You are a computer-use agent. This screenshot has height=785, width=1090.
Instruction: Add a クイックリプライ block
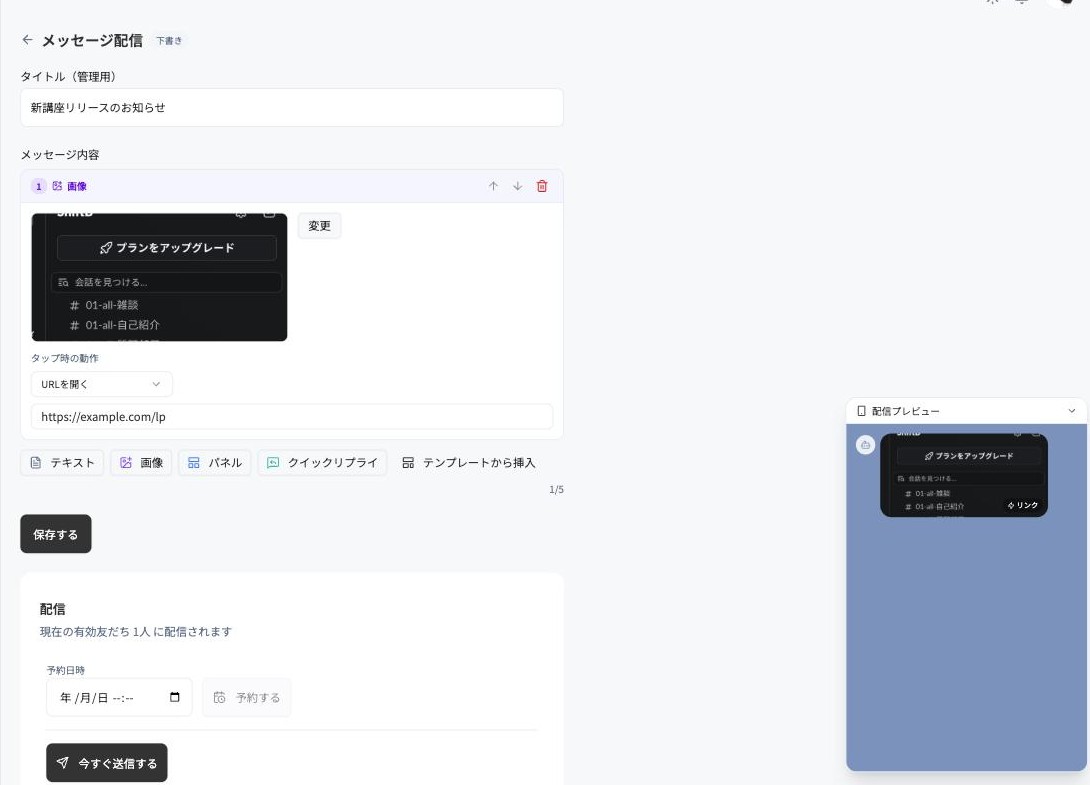322,462
